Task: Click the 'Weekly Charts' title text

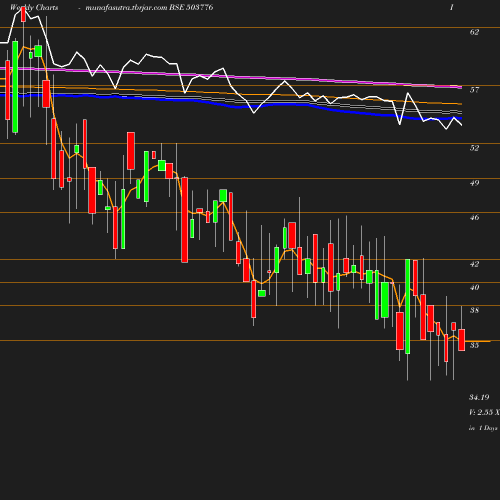Action: pyautogui.click(x=34, y=8)
